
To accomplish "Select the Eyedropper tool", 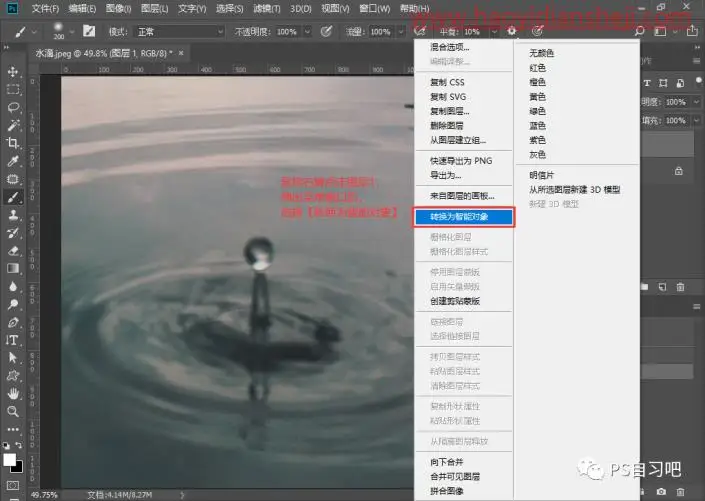I will [13, 161].
